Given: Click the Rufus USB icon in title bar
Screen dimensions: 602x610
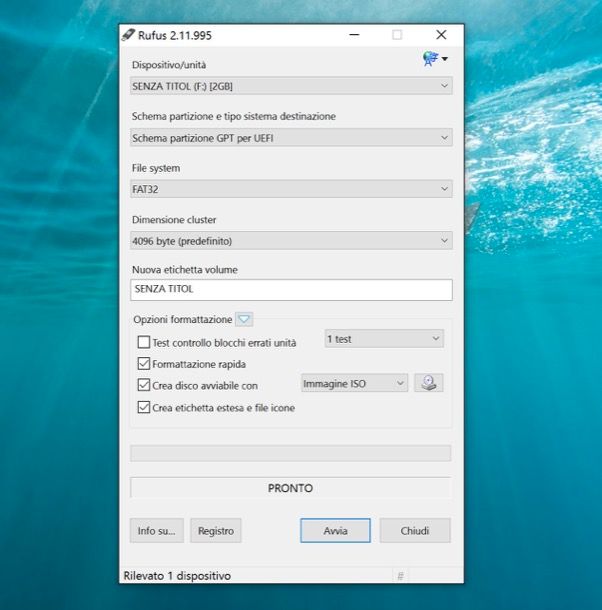Looking at the screenshot, I should coord(128,35).
